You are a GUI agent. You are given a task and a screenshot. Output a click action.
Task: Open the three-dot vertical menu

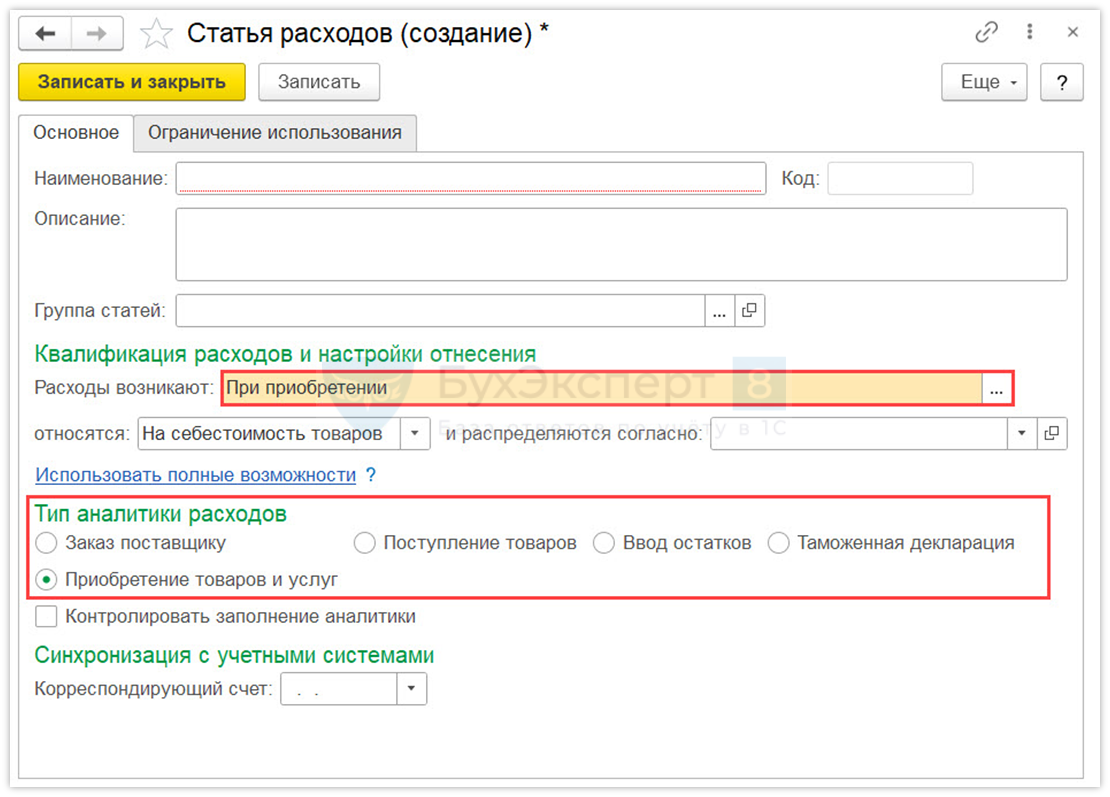click(x=1029, y=32)
